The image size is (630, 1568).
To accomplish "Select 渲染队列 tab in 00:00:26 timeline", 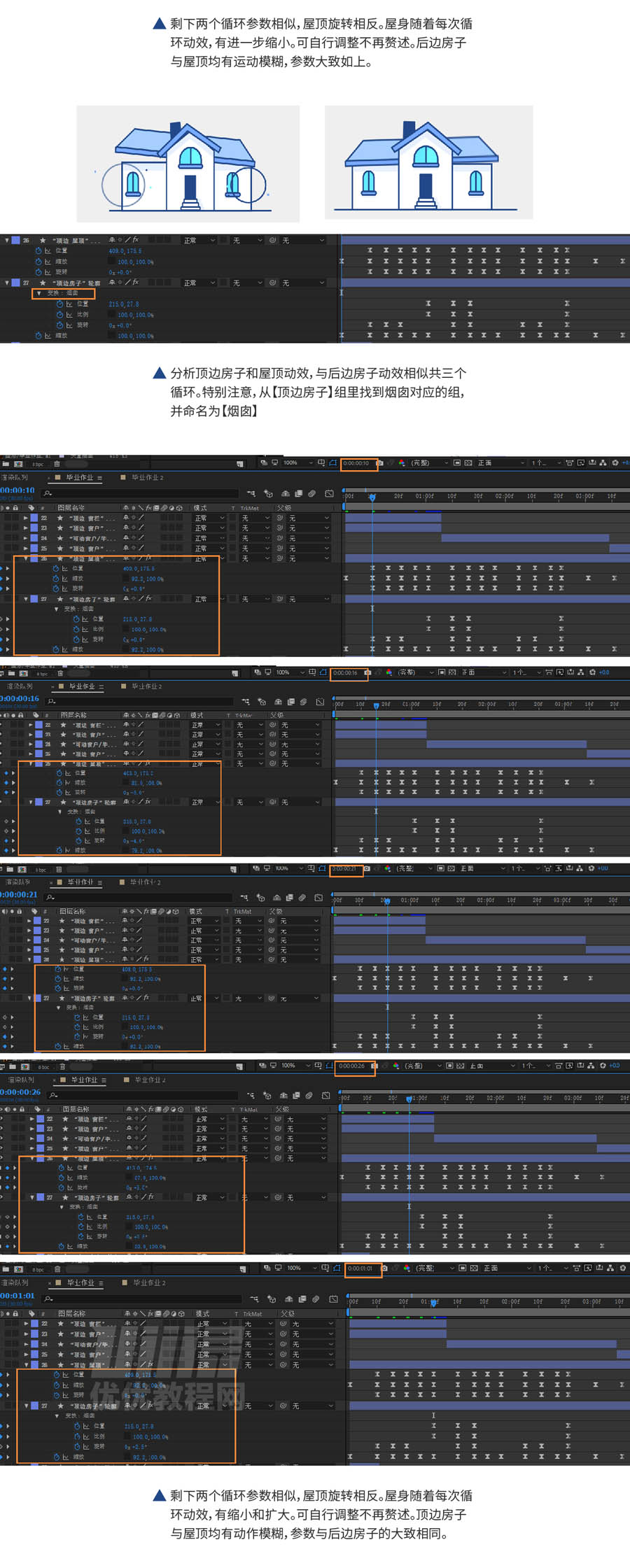I will pyautogui.click(x=22, y=1080).
